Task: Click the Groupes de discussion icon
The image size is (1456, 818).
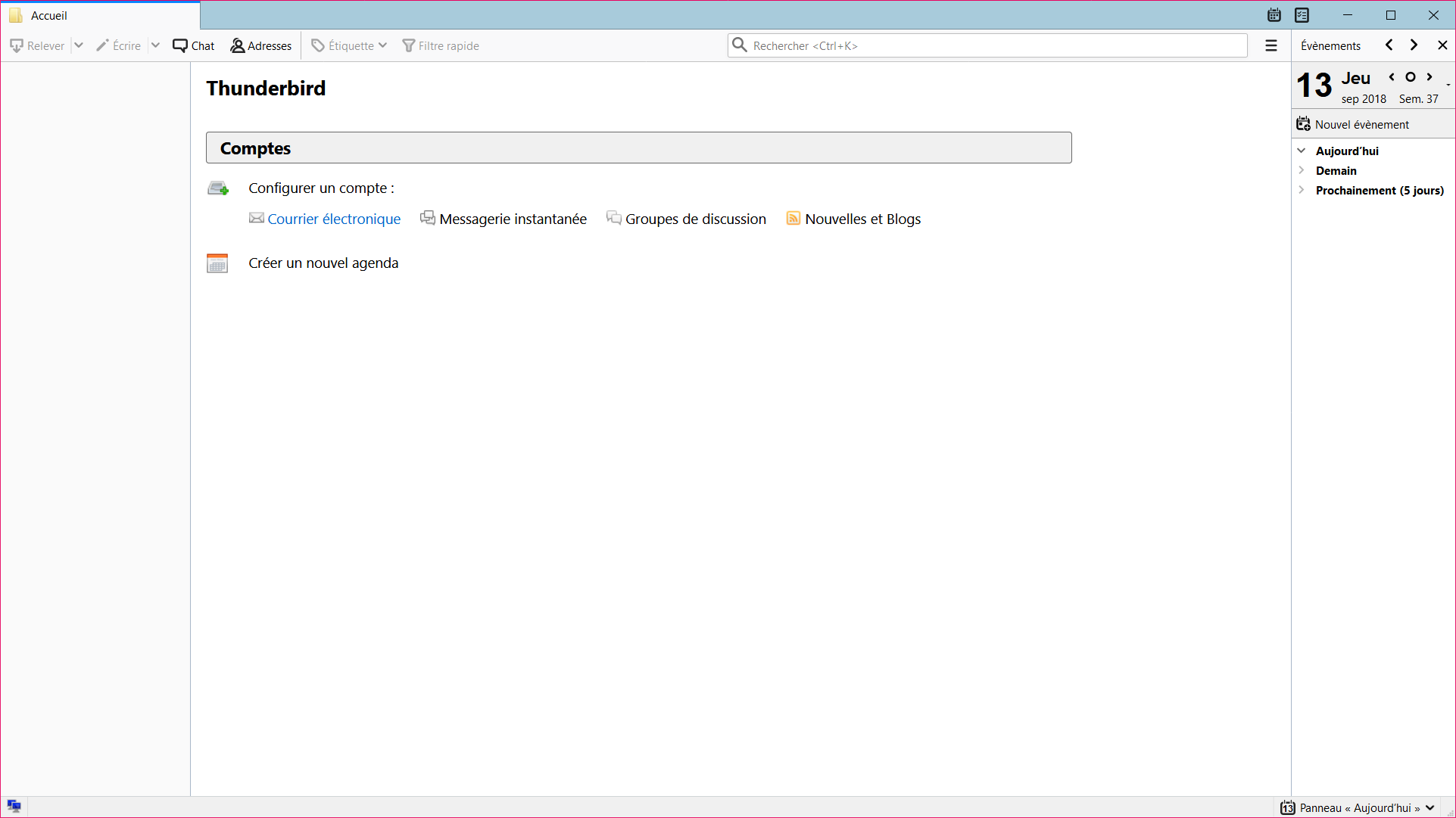Action: pos(614,219)
